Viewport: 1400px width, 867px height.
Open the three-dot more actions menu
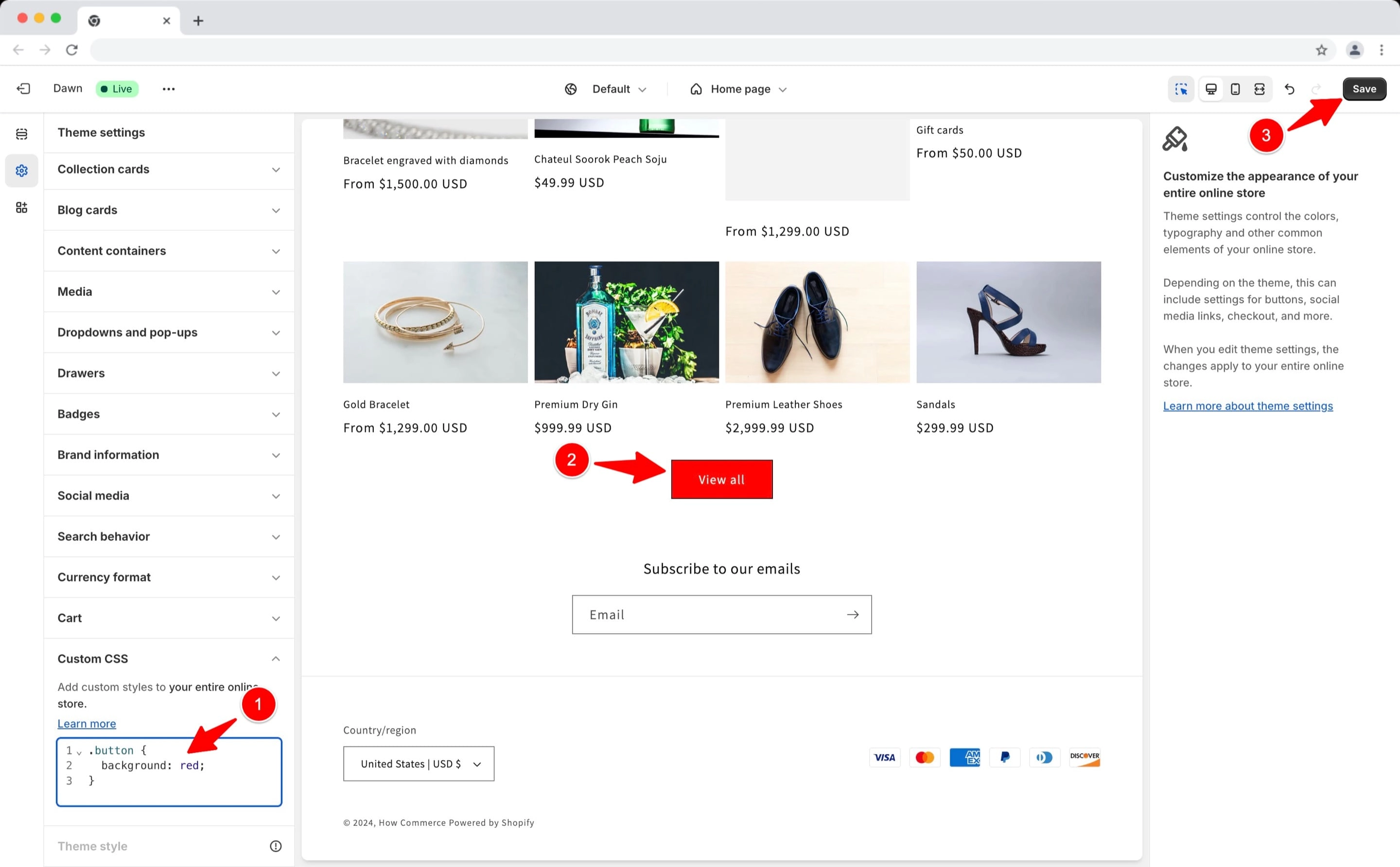click(x=169, y=89)
